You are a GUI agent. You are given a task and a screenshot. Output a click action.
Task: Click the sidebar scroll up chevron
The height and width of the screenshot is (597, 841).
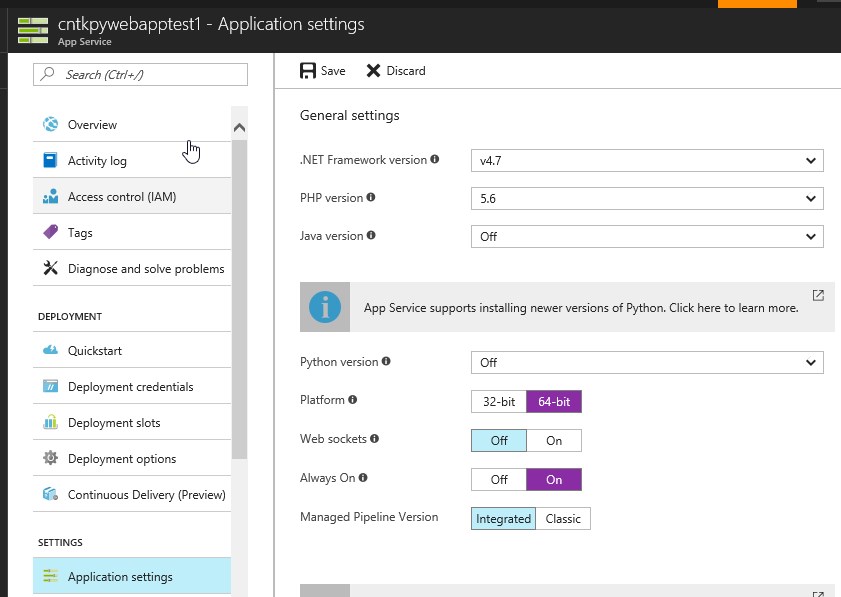tap(239, 128)
